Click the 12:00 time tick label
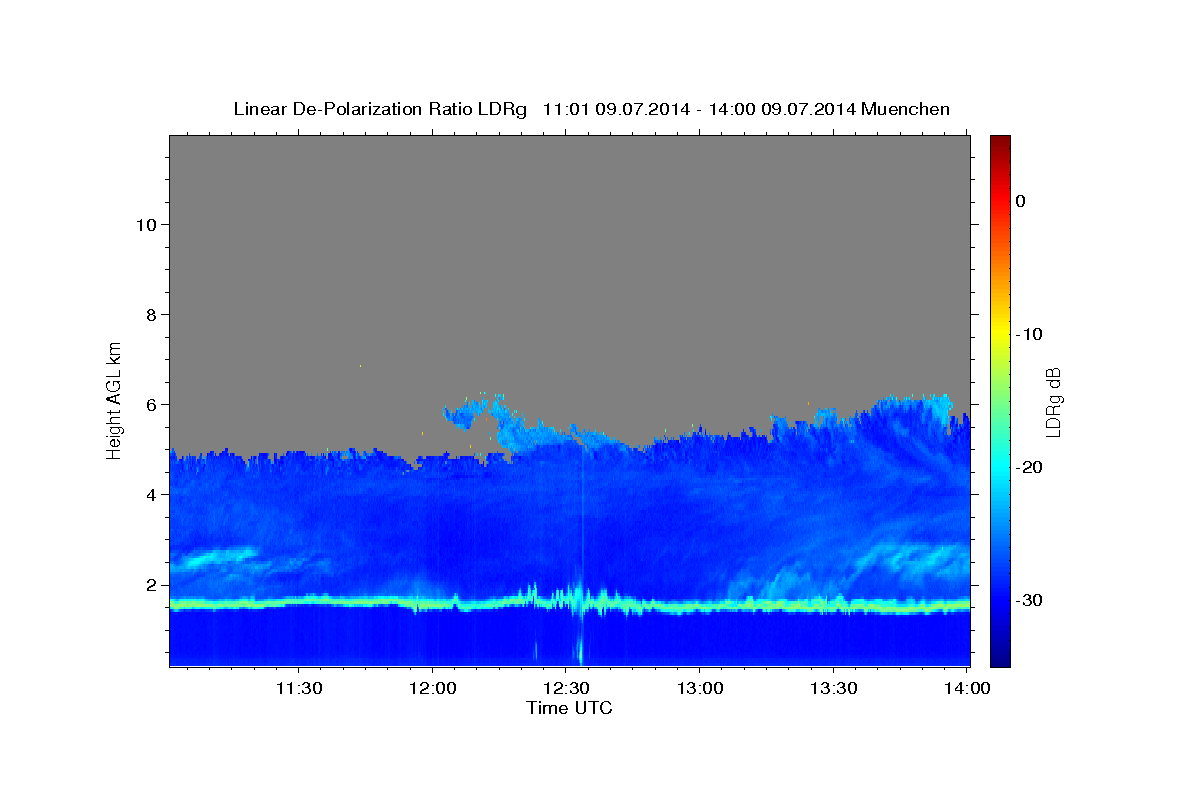Viewport: 1200px width, 800px height. tap(432, 688)
